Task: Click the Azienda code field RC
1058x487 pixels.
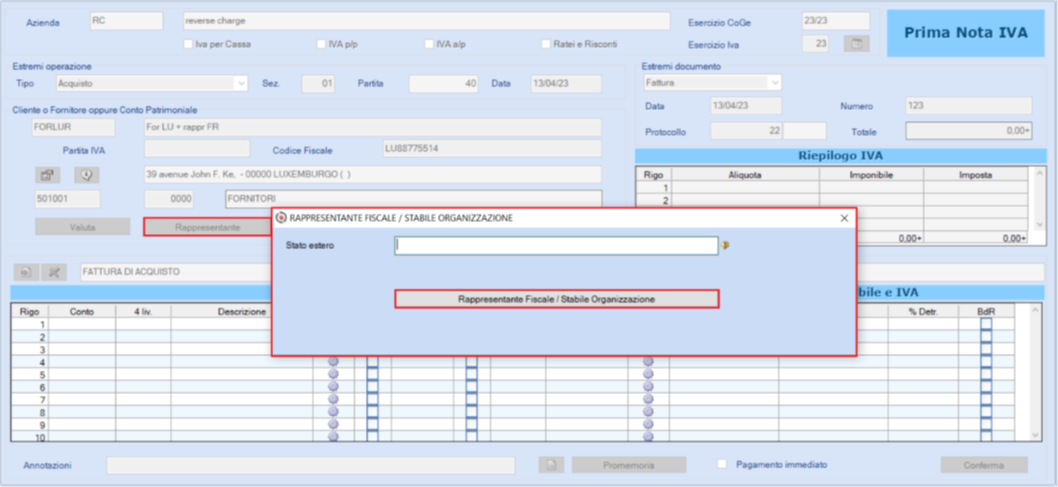Action: 127,21
